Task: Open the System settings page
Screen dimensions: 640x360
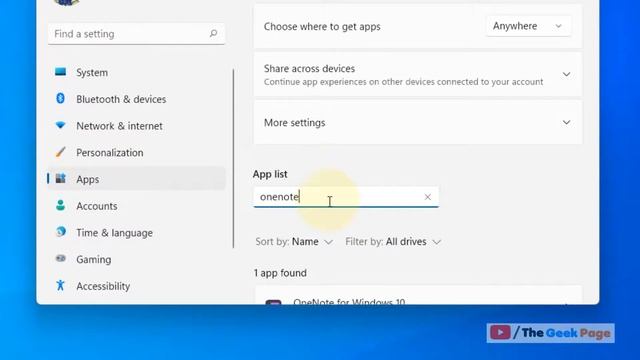Action: click(137, 72)
